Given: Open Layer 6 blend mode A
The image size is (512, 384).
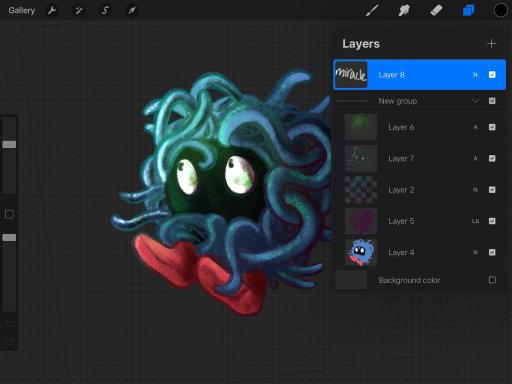Looking at the screenshot, I should [x=476, y=127].
